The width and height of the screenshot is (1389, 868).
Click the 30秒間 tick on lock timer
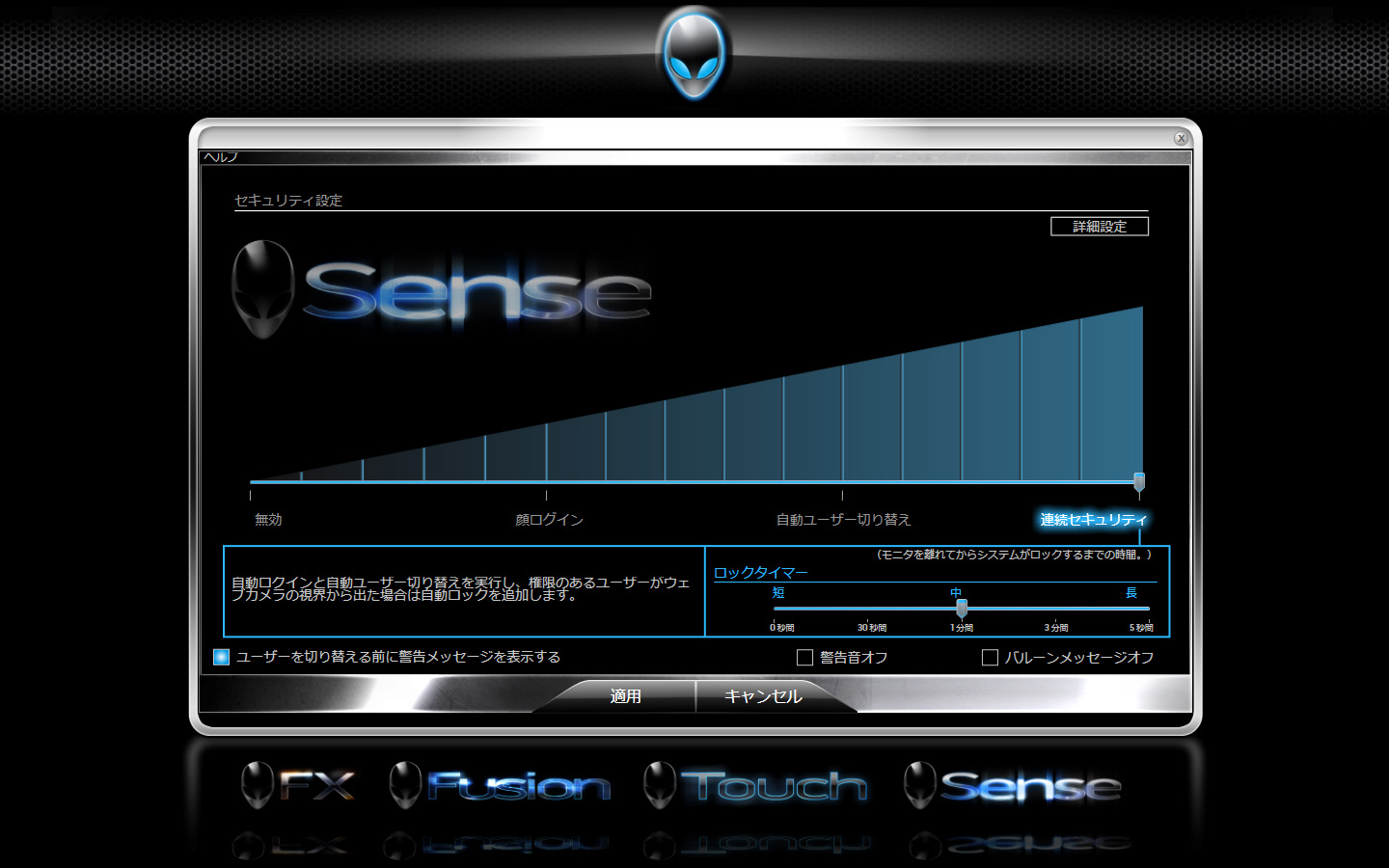click(x=872, y=628)
